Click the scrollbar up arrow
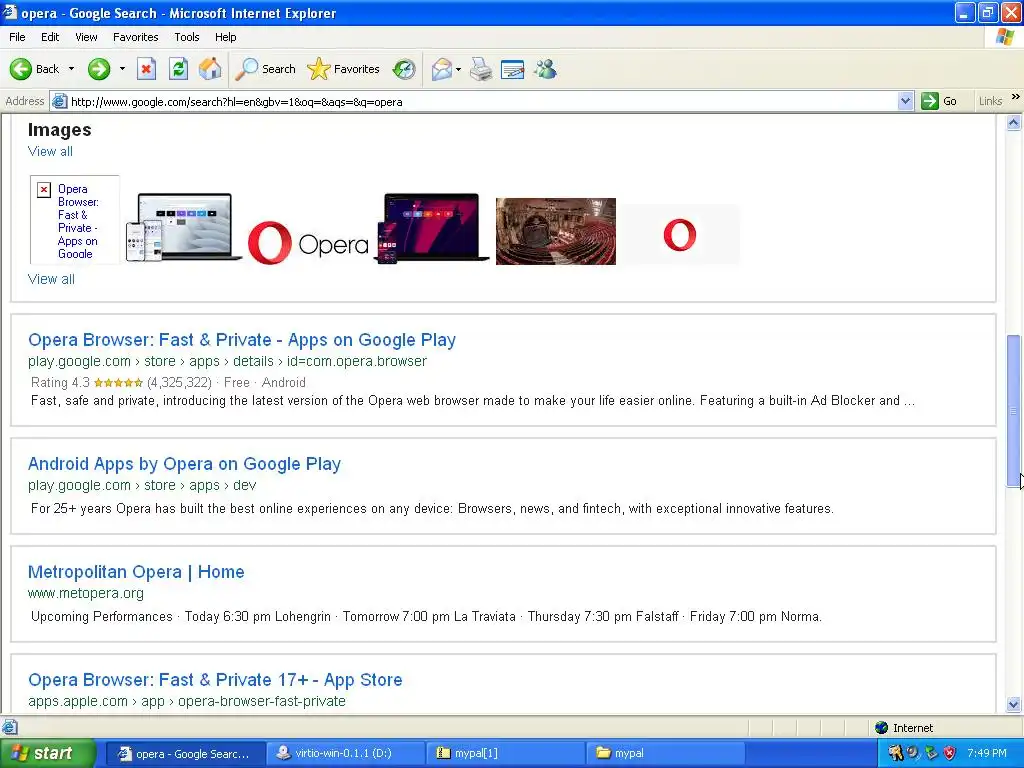 1014,123
